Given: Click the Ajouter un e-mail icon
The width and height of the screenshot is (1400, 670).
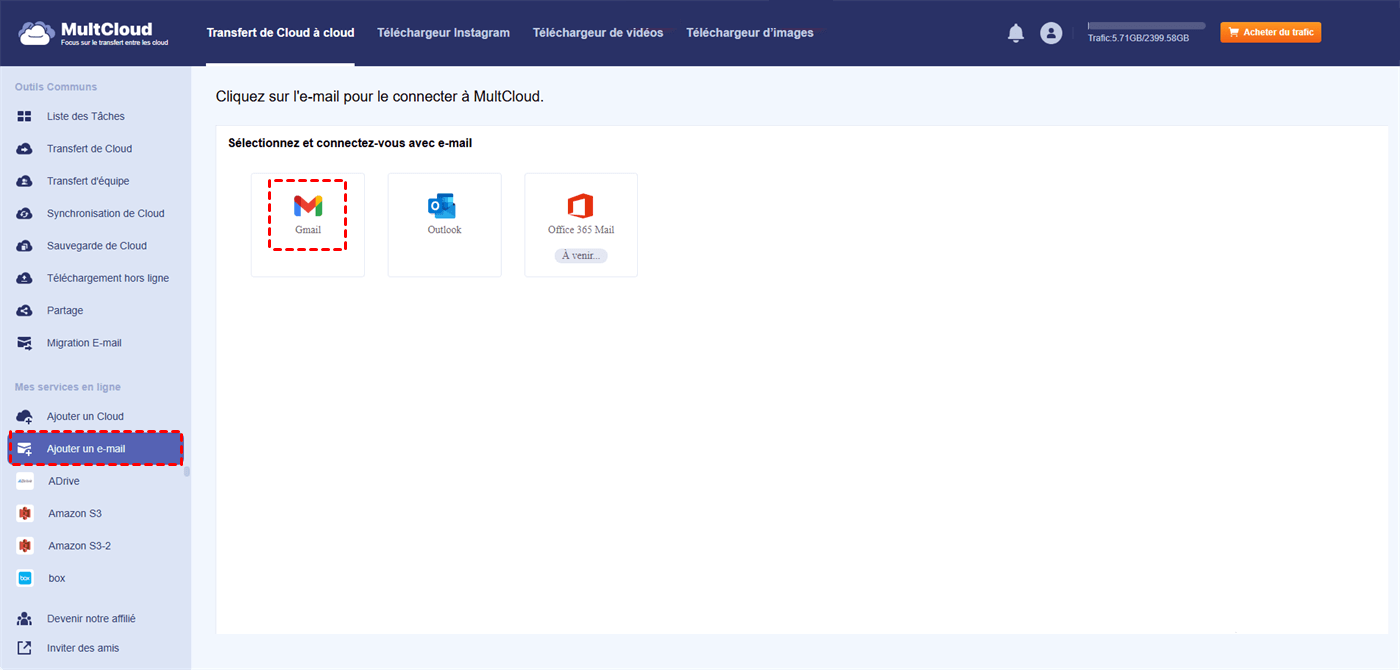Looking at the screenshot, I should point(25,449).
